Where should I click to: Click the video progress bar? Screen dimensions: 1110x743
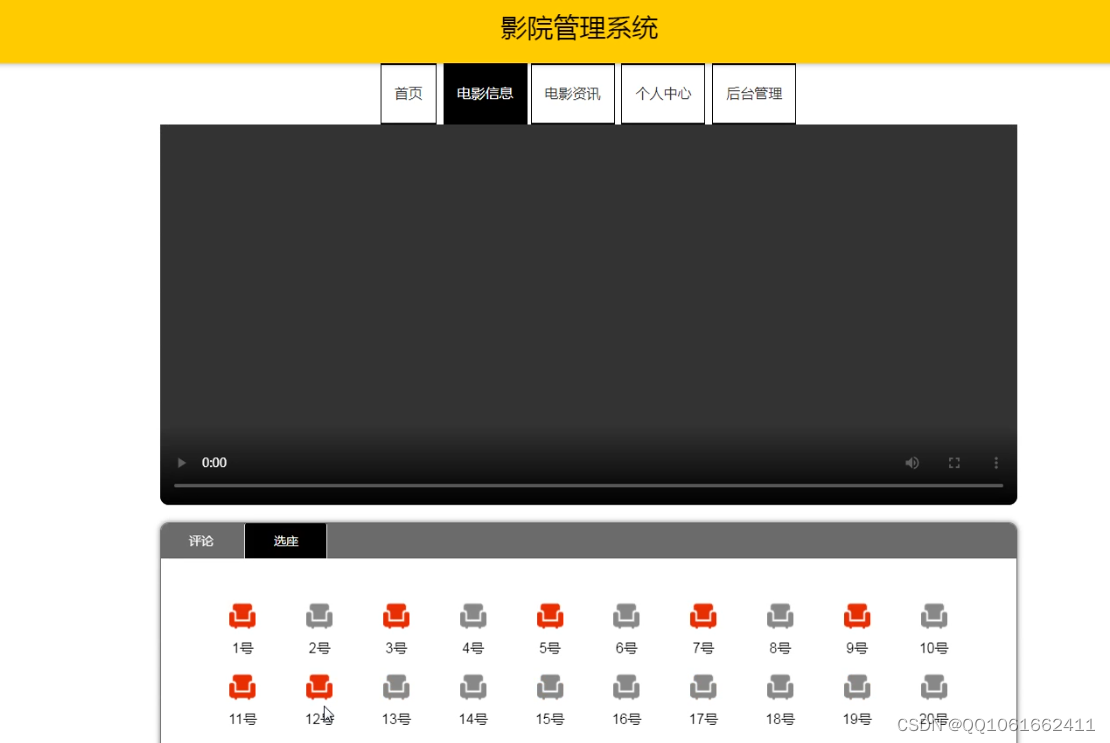(588, 486)
